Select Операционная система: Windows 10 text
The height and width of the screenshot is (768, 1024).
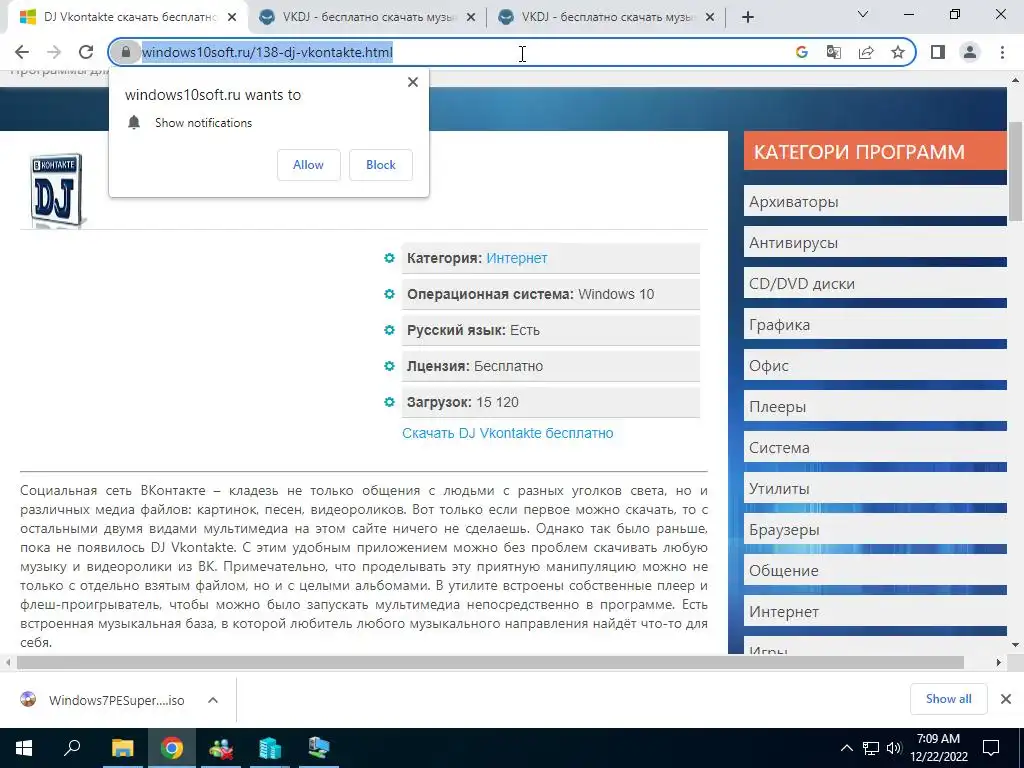pyautogui.click(x=530, y=294)
